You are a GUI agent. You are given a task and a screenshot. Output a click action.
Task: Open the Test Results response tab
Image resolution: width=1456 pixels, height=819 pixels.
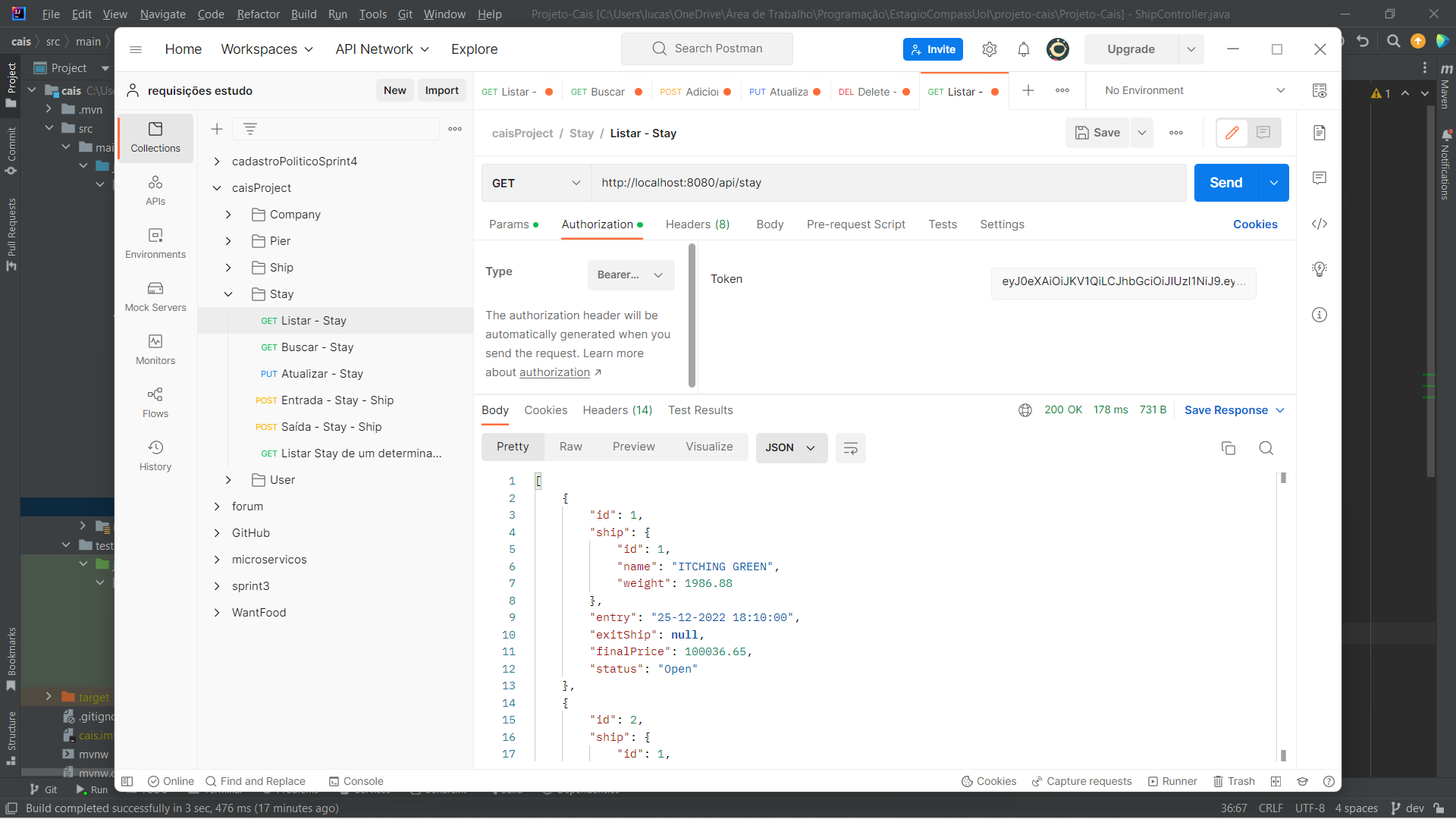pos(700,410)
